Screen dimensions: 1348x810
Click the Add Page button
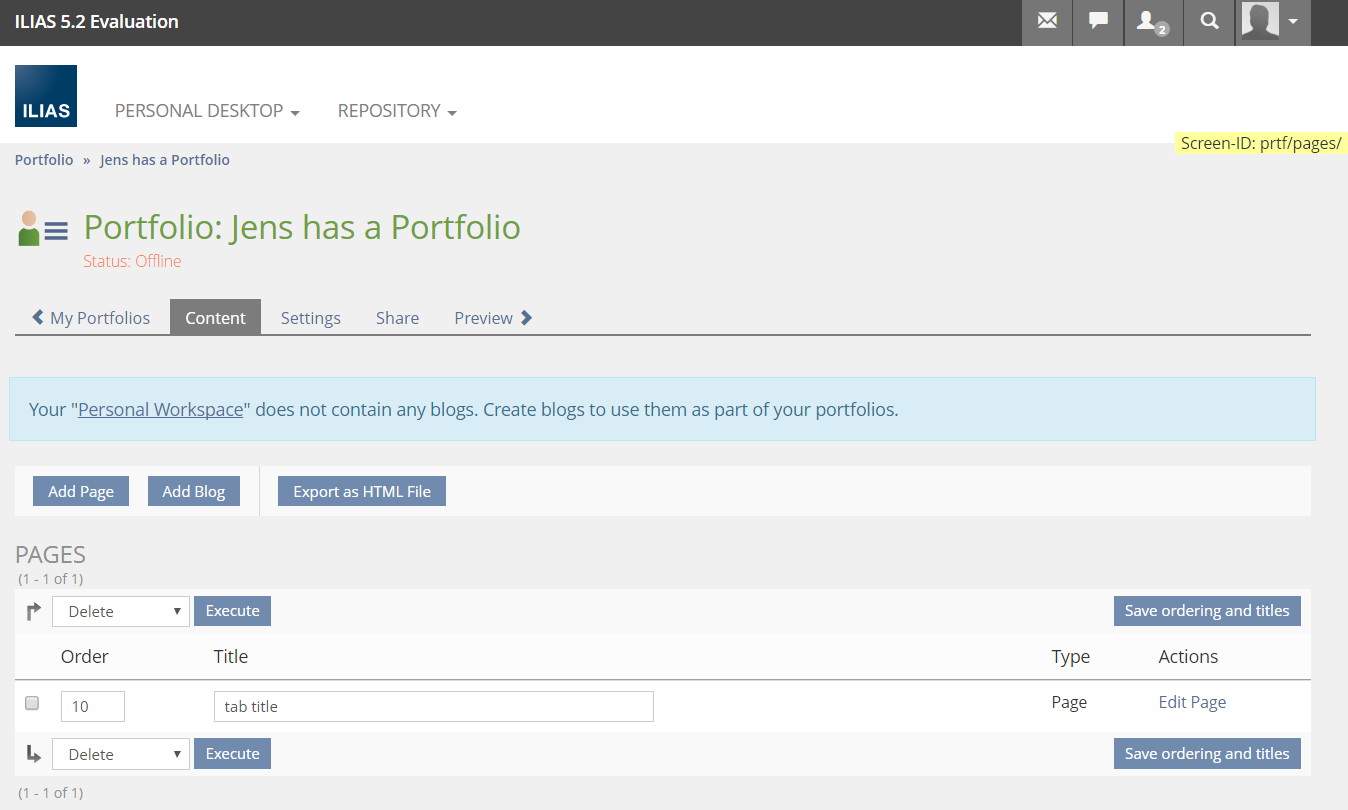[x=81, y=491]
